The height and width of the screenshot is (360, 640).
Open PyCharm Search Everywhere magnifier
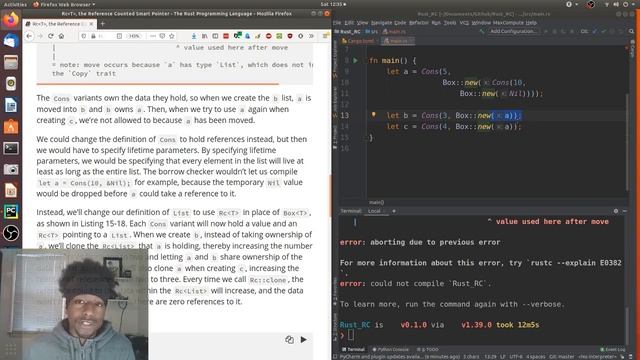pos(631,31)
